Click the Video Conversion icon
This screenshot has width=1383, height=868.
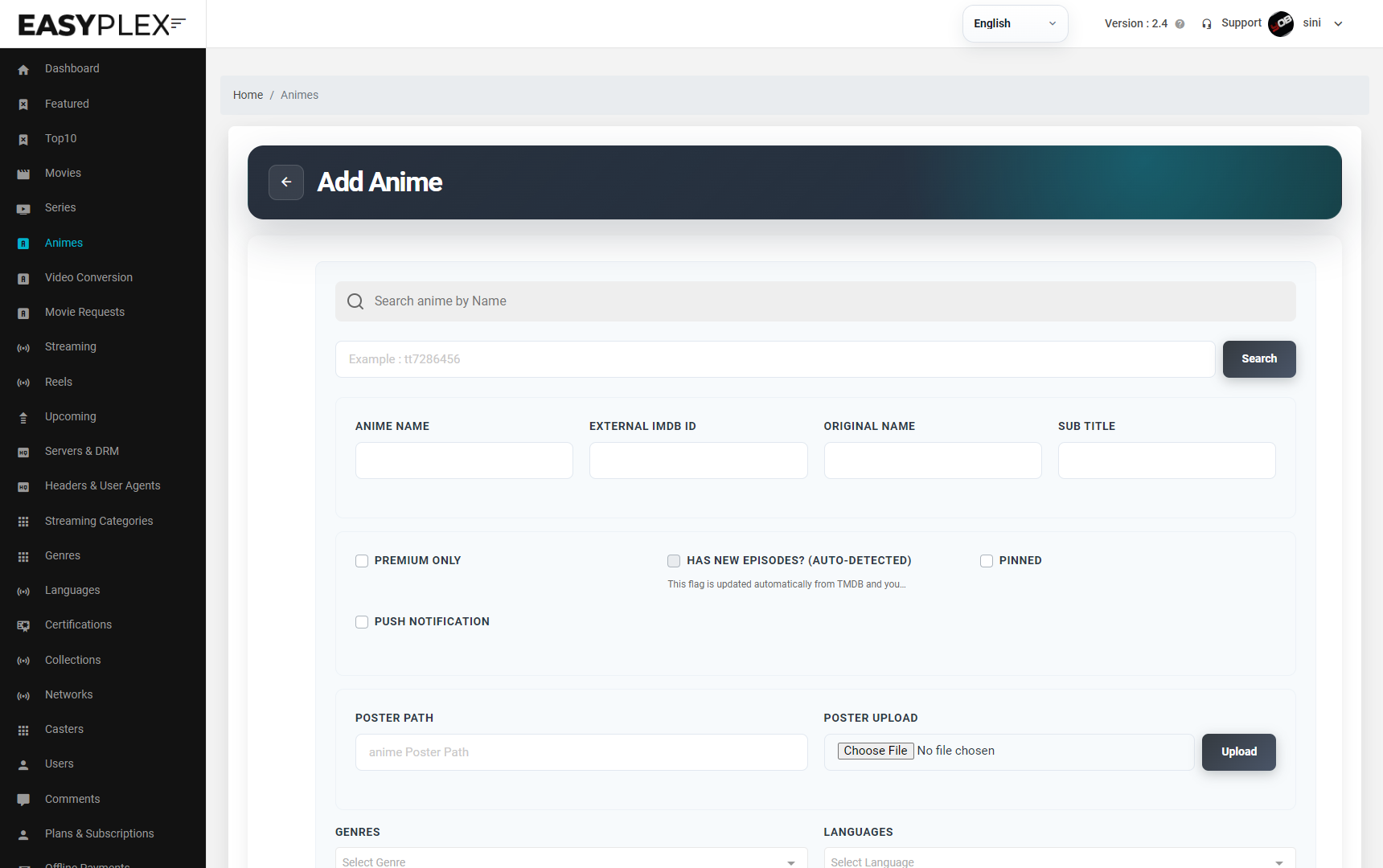pos(23,278)
